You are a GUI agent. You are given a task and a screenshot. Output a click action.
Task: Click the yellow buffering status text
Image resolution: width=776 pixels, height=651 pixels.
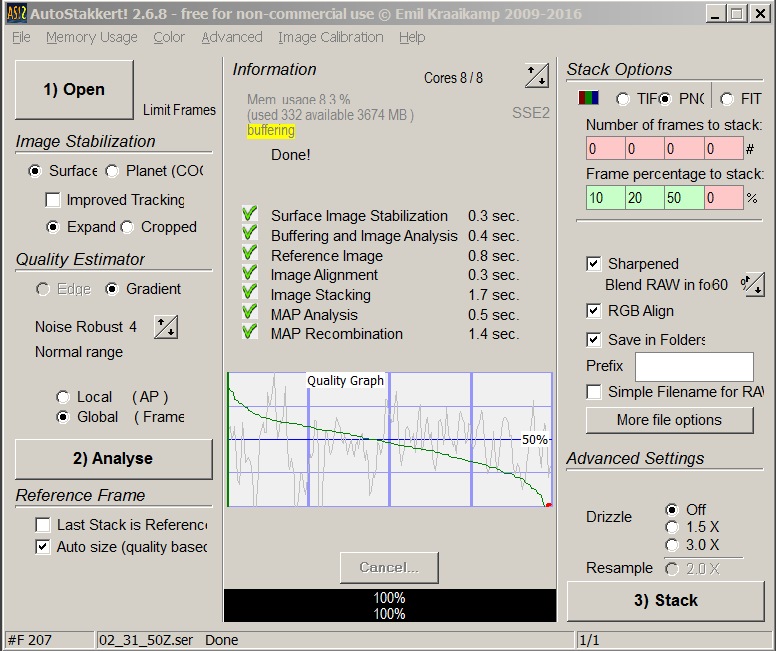pos(271,130)
